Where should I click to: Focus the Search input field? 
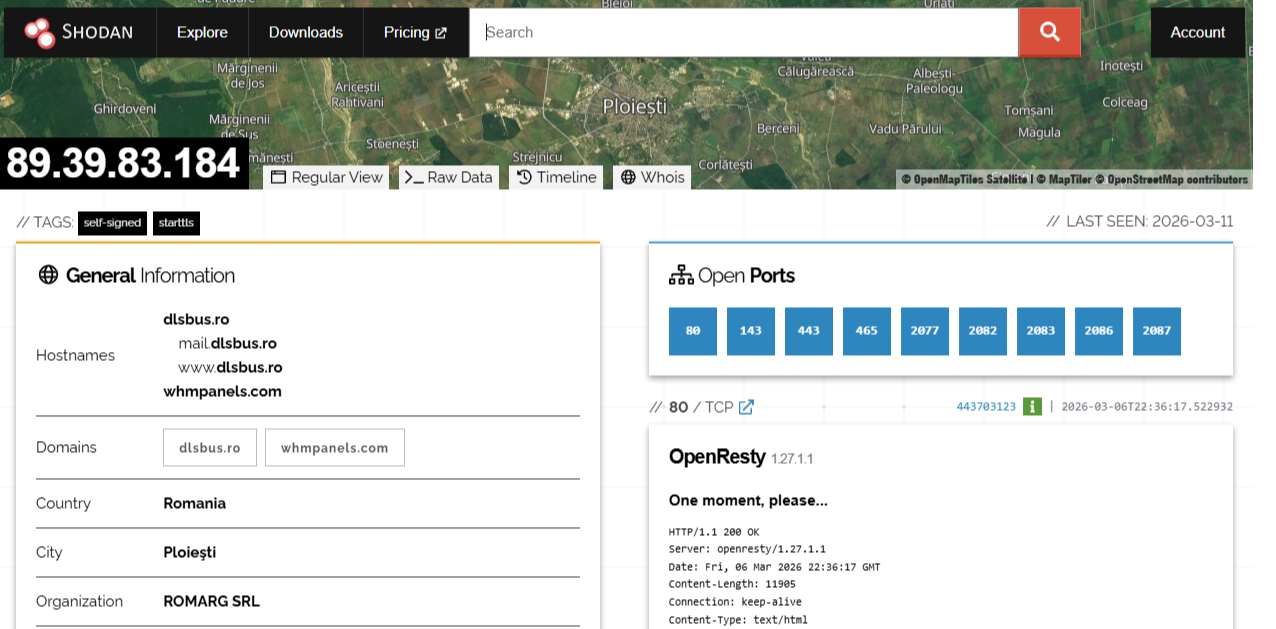(x=744, y=32)
